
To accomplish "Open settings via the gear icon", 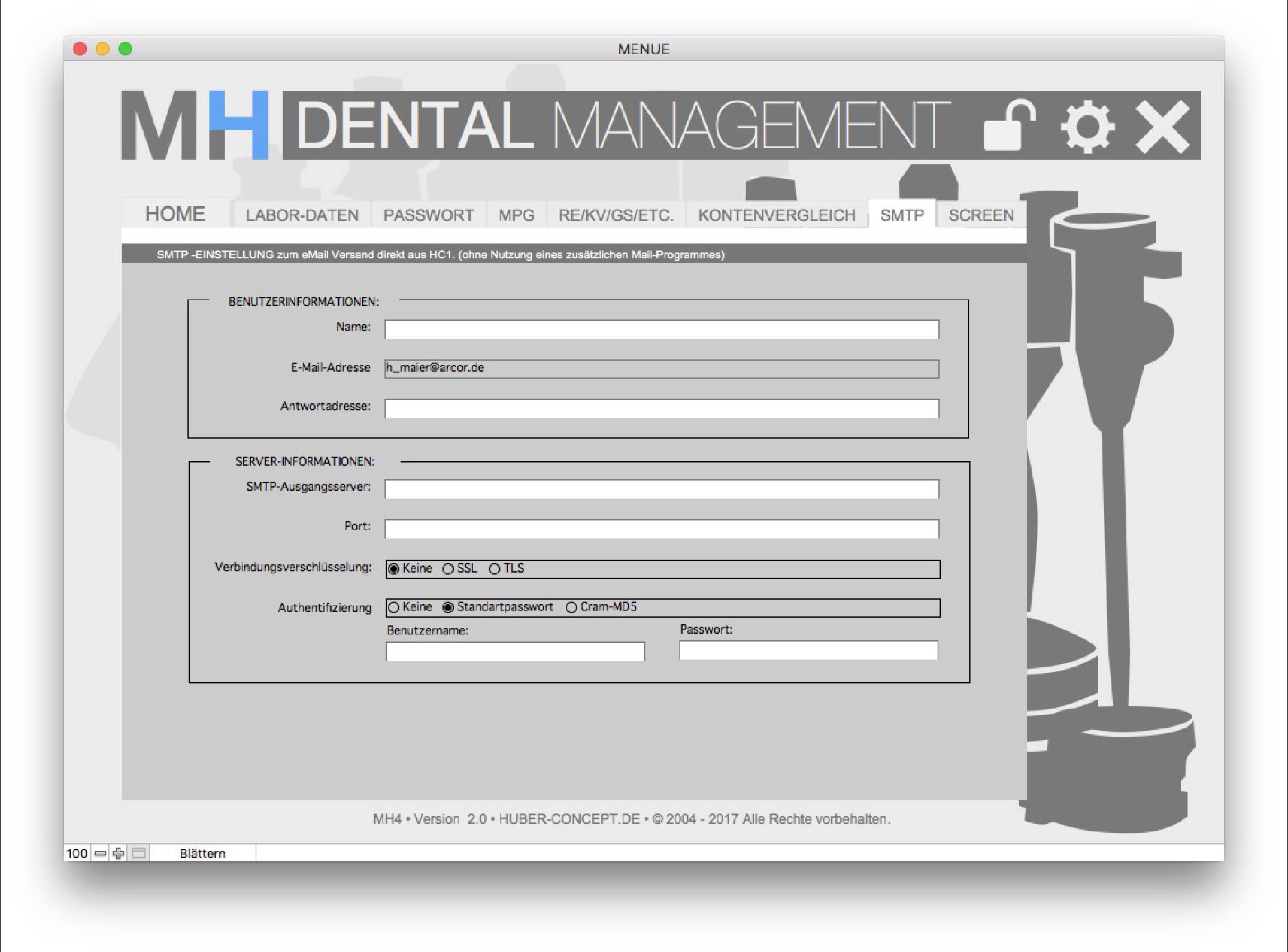I will point(1087,126).
